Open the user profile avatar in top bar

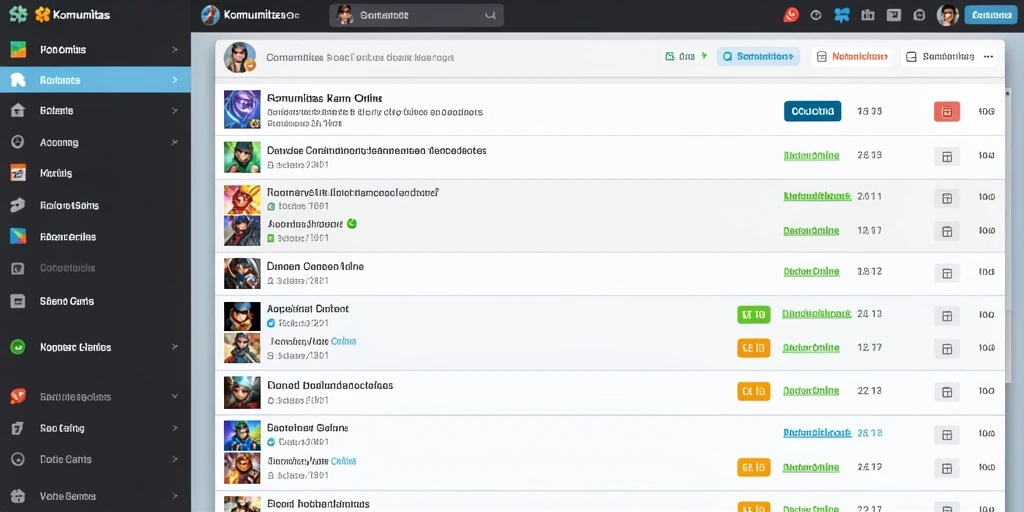tap(948, 15)
